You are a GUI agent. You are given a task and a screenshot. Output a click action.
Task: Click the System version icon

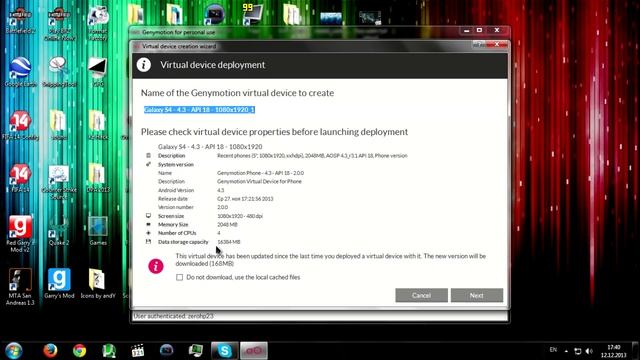[x=148, y=164]
